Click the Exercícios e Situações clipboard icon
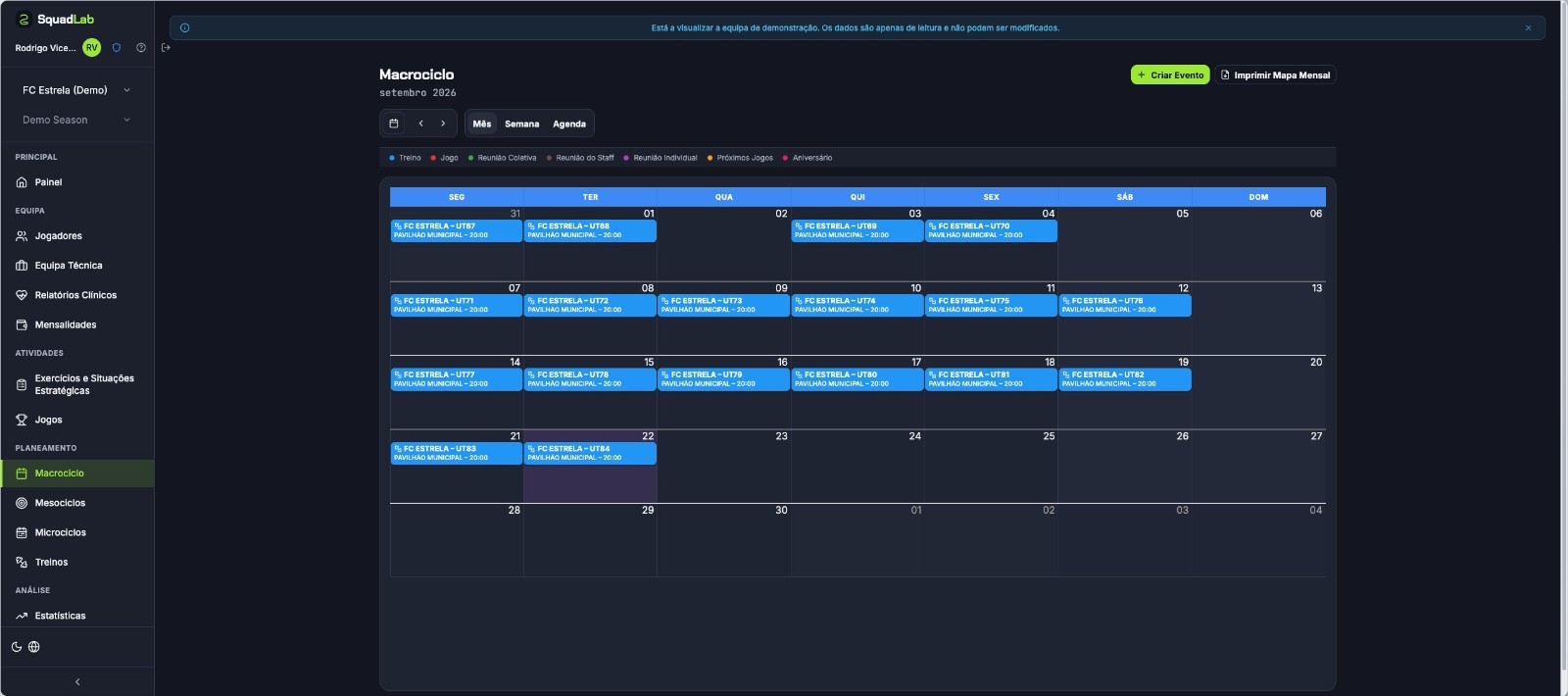This screenshot has height=696, width=1568. click(x=22, y=384)
